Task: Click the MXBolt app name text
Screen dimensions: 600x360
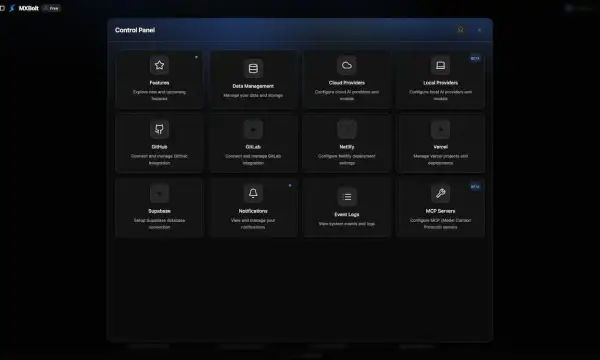Action: (x=29, y=8)
